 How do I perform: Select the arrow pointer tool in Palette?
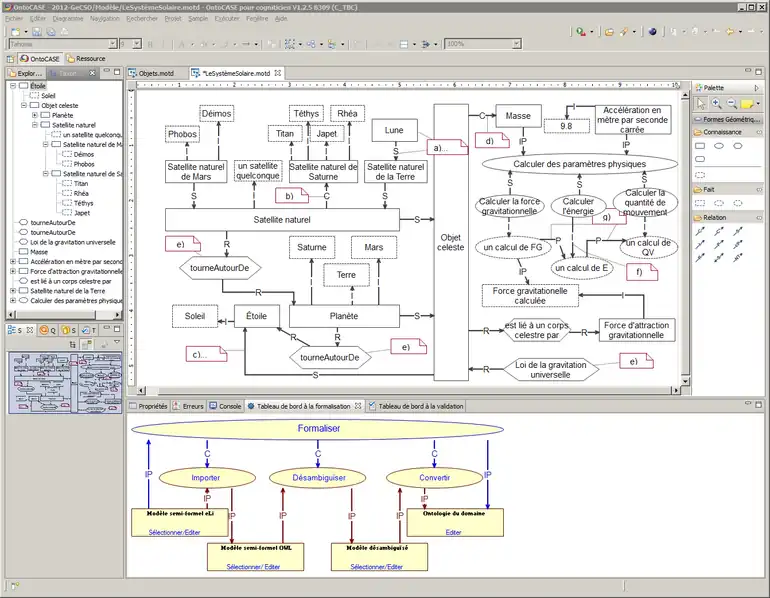point(701,103)
